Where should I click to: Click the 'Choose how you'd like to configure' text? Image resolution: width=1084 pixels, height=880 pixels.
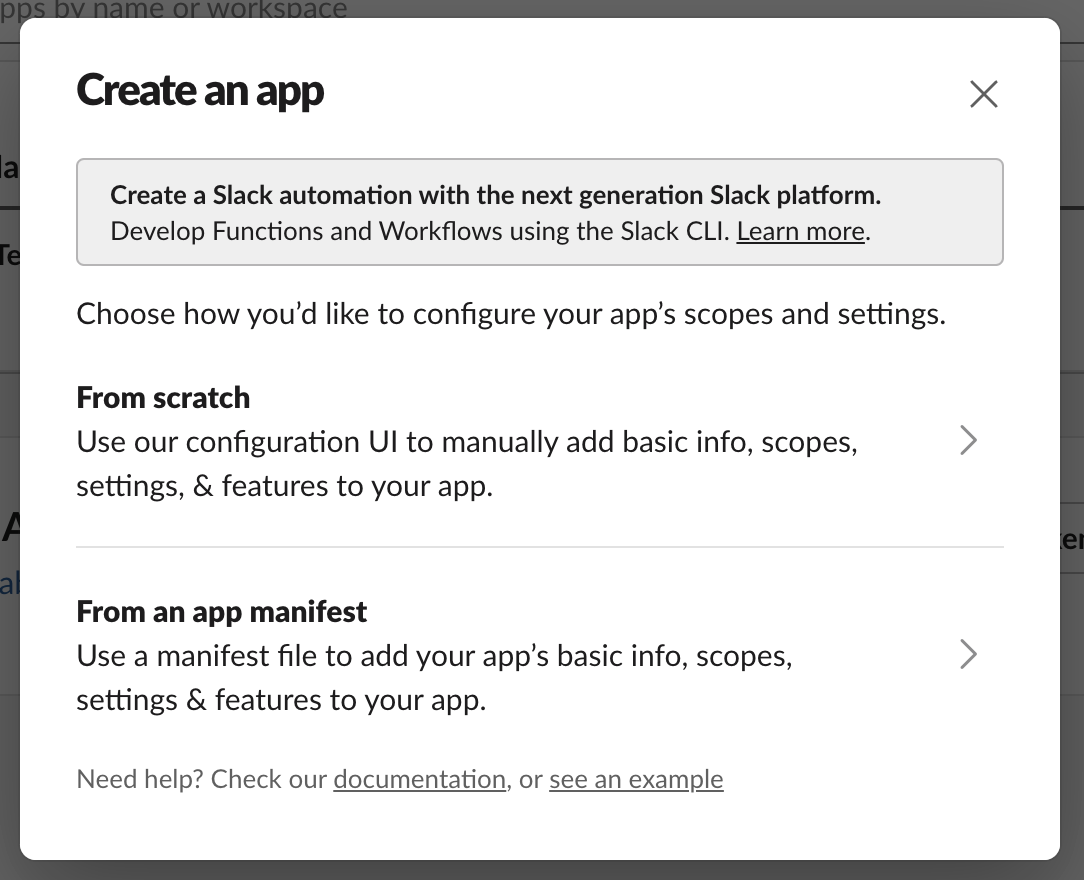pos(510,315)
